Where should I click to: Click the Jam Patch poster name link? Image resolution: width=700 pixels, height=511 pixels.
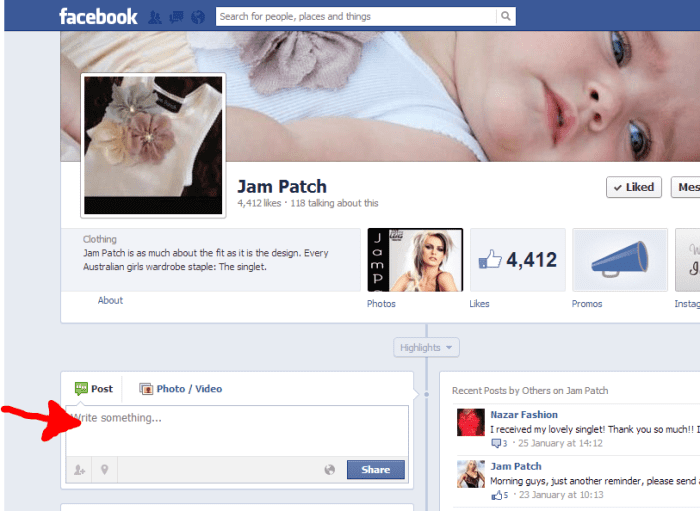tap(516, 466)
